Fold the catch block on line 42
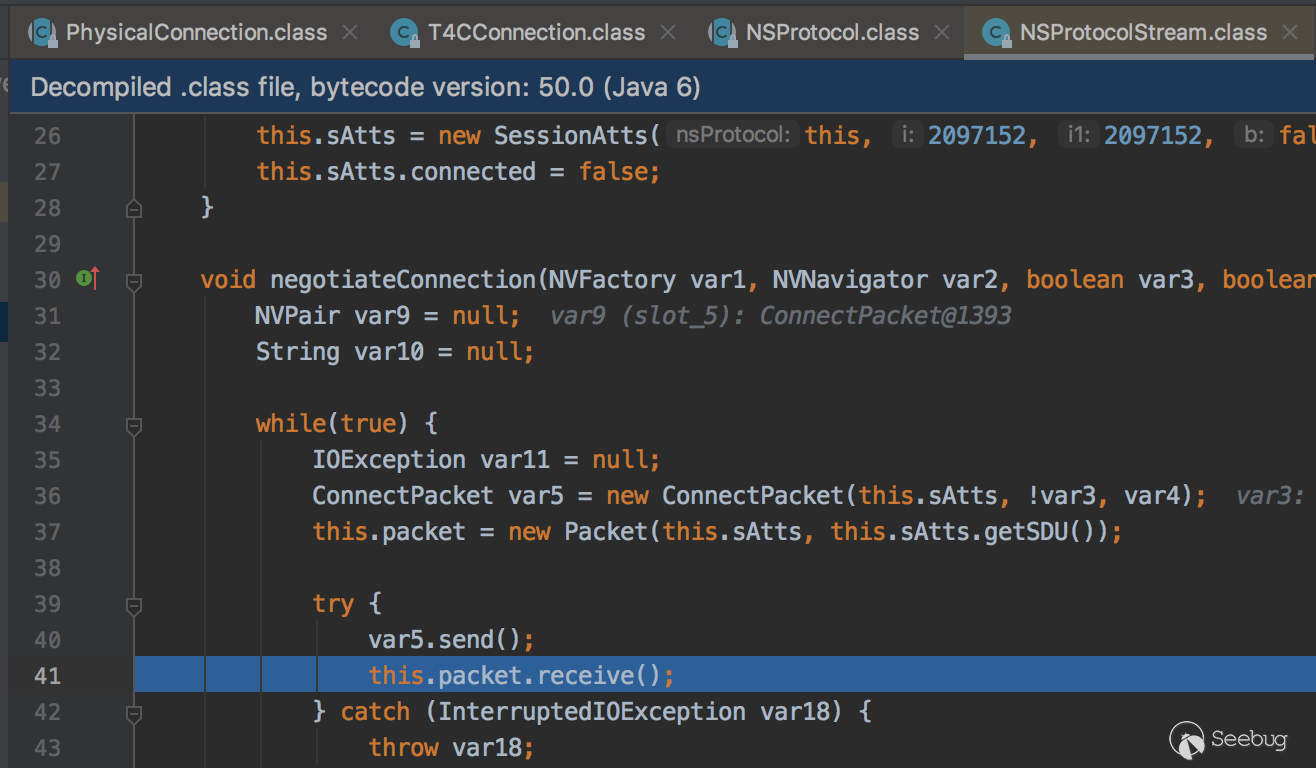This screenshot has height=768, width=1316. point(134,713)
